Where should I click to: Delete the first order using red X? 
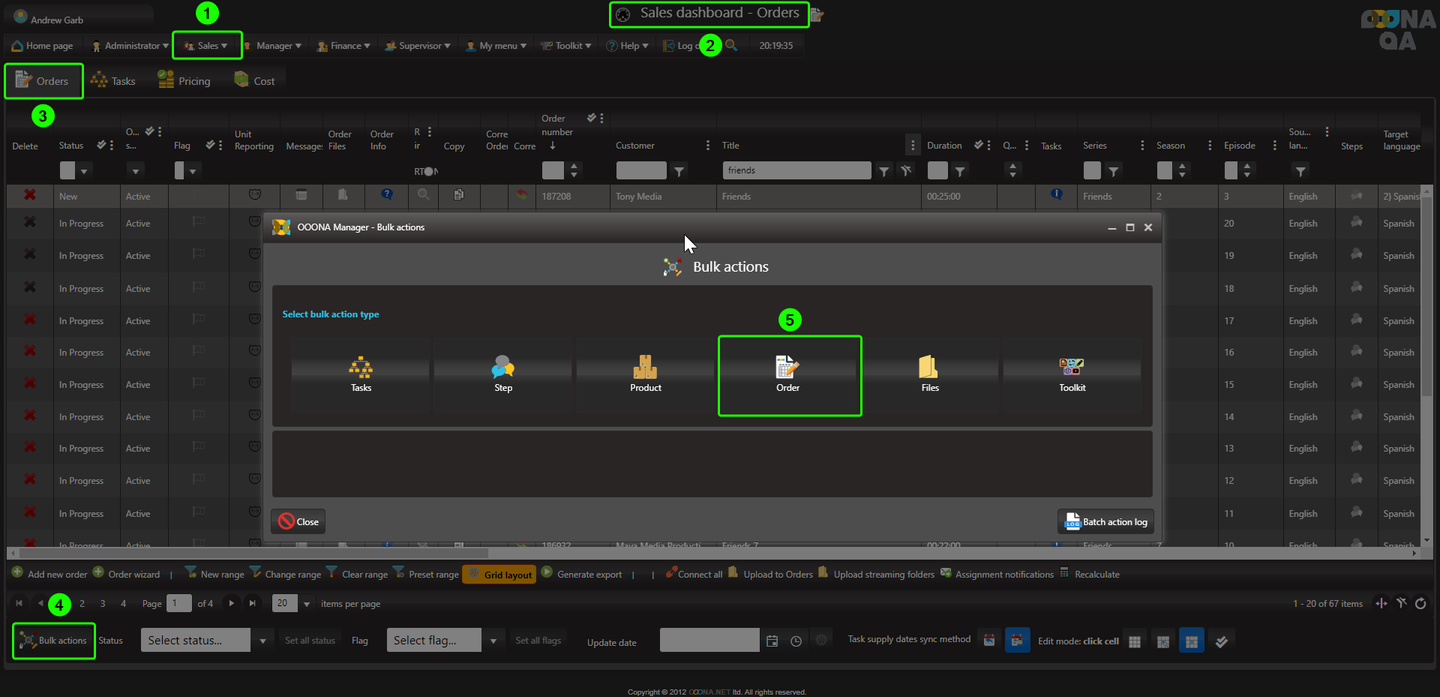(29, 196)
